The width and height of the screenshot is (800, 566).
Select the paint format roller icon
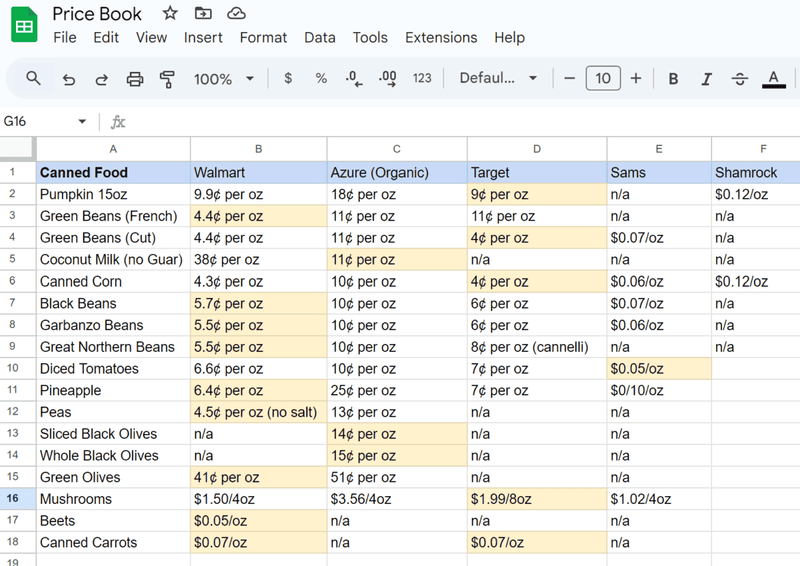167,79
